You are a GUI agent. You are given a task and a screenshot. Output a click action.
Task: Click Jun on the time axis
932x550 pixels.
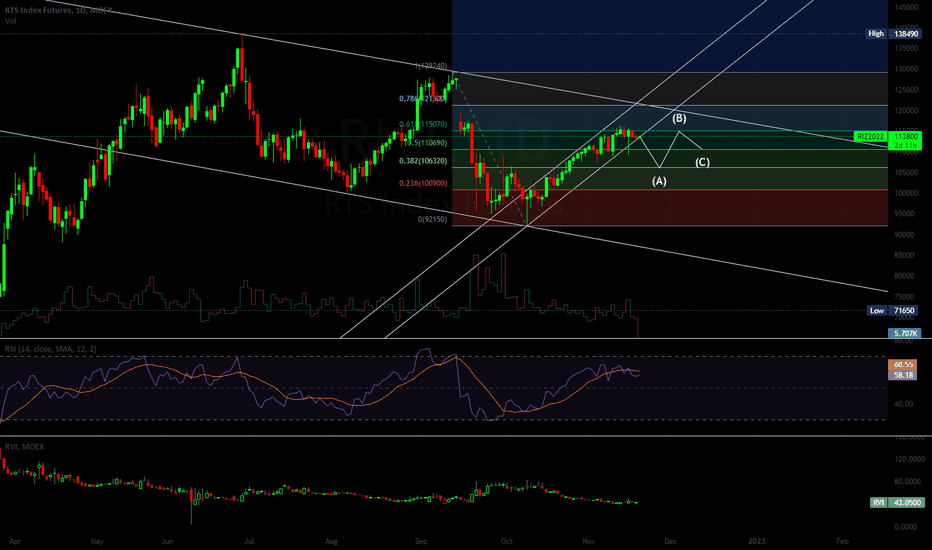pos(168,542)
